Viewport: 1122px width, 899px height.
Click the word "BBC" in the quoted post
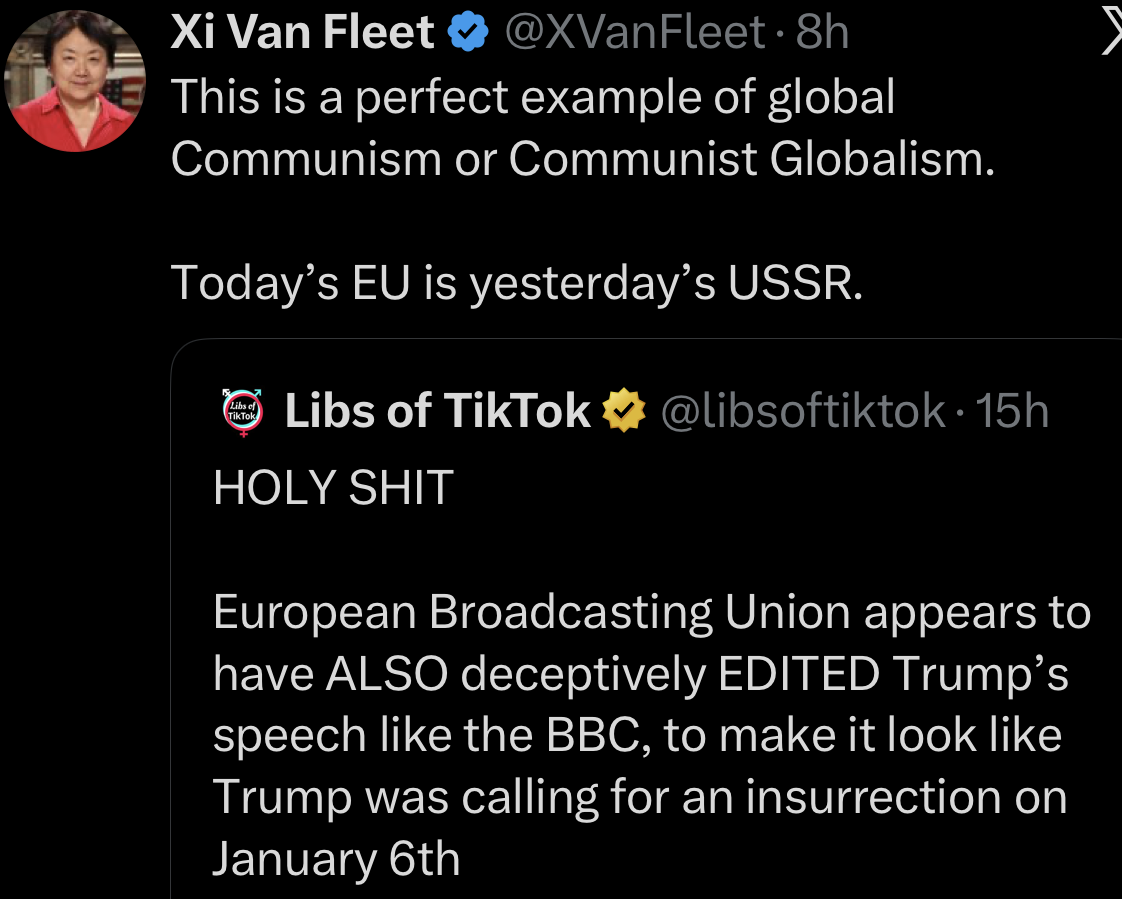point(583,736)
